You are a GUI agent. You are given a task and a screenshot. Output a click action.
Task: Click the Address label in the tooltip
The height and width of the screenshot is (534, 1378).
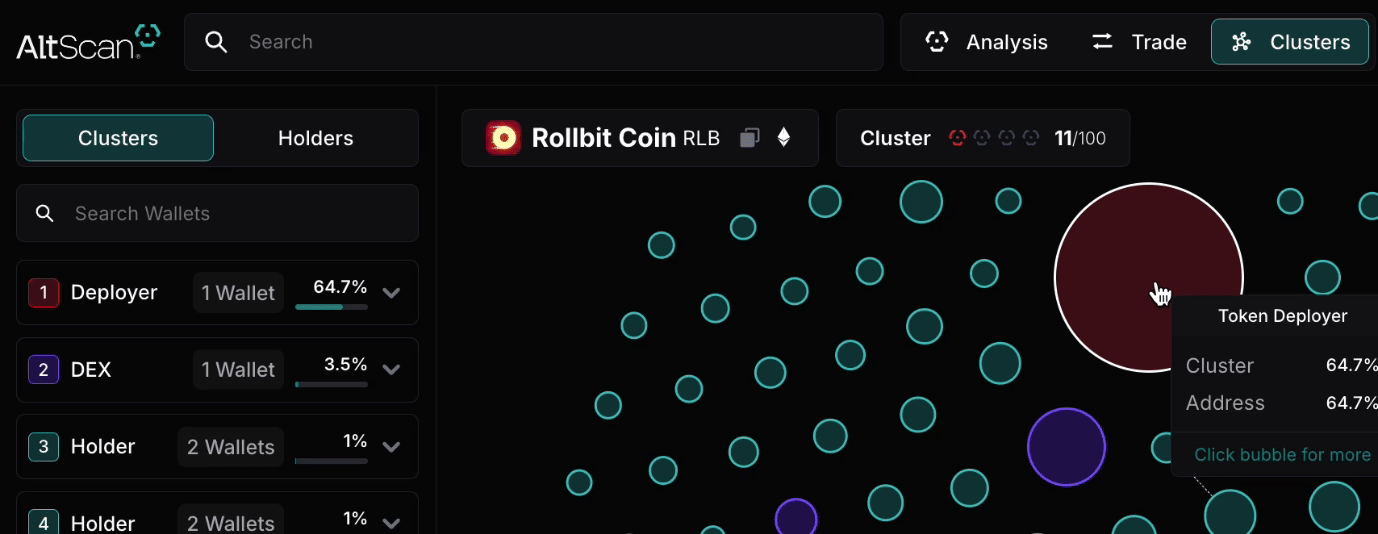[1225, 403]
